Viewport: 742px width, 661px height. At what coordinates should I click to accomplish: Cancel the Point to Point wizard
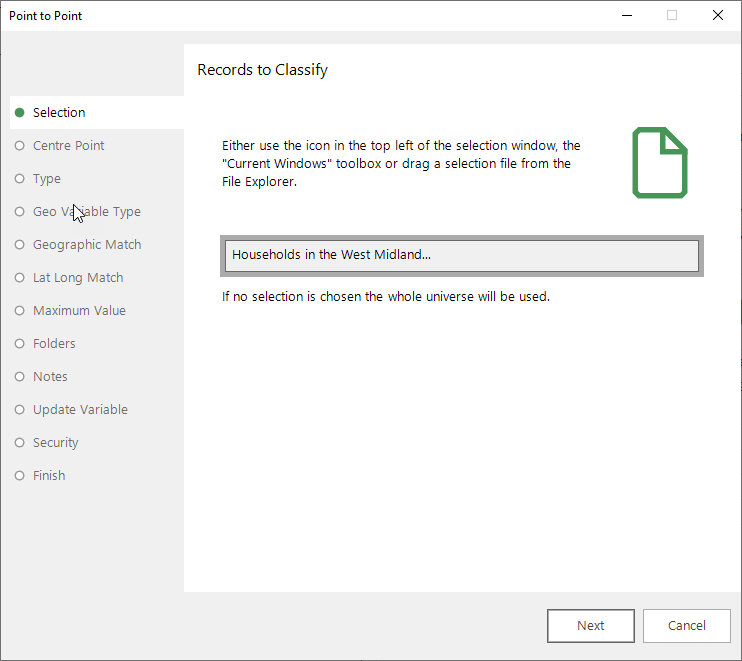pos(686,626)
